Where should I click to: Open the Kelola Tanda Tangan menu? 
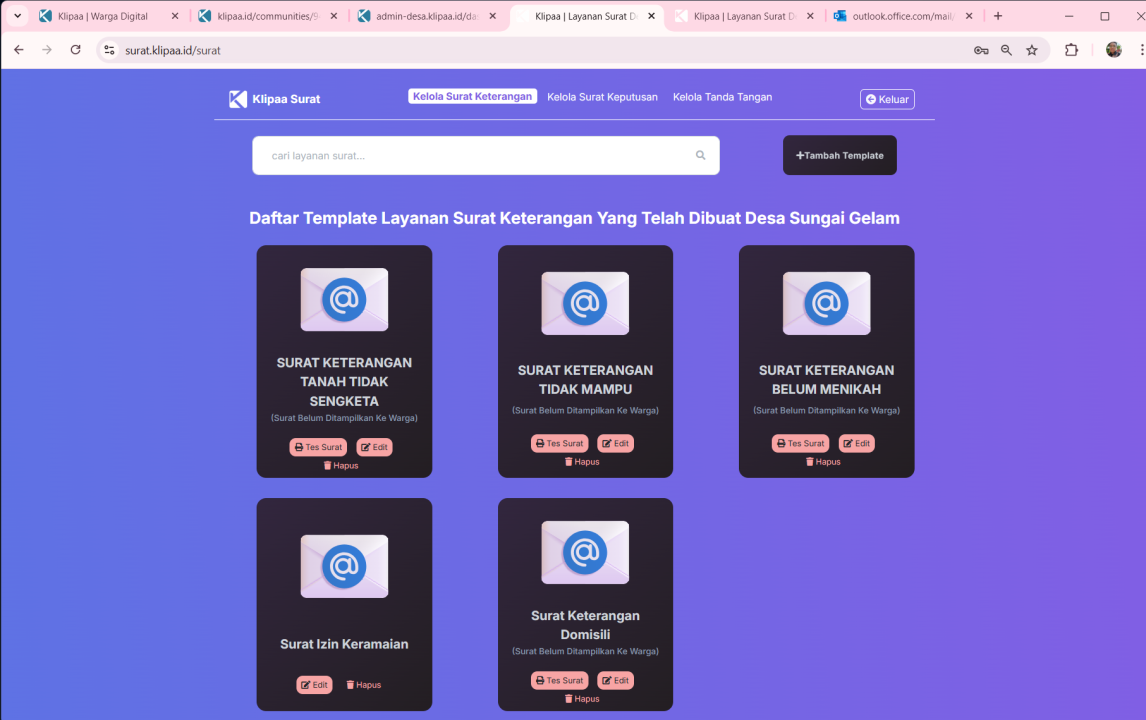click(722, 97)
